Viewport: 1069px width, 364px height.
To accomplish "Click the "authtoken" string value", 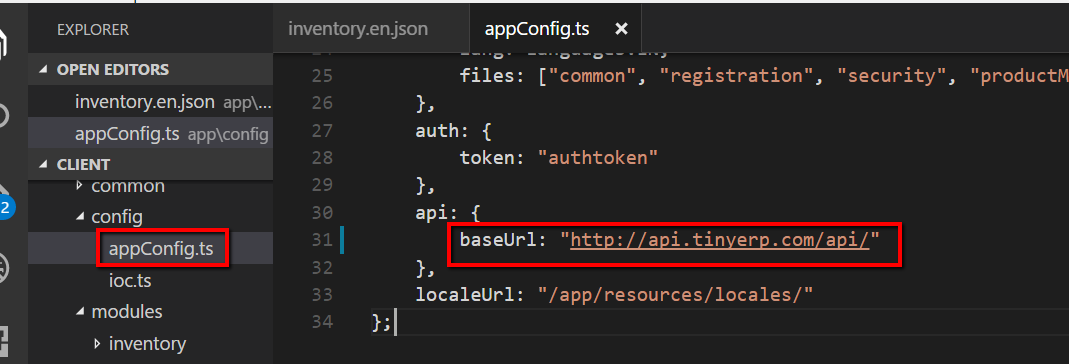I will point(598,158).
